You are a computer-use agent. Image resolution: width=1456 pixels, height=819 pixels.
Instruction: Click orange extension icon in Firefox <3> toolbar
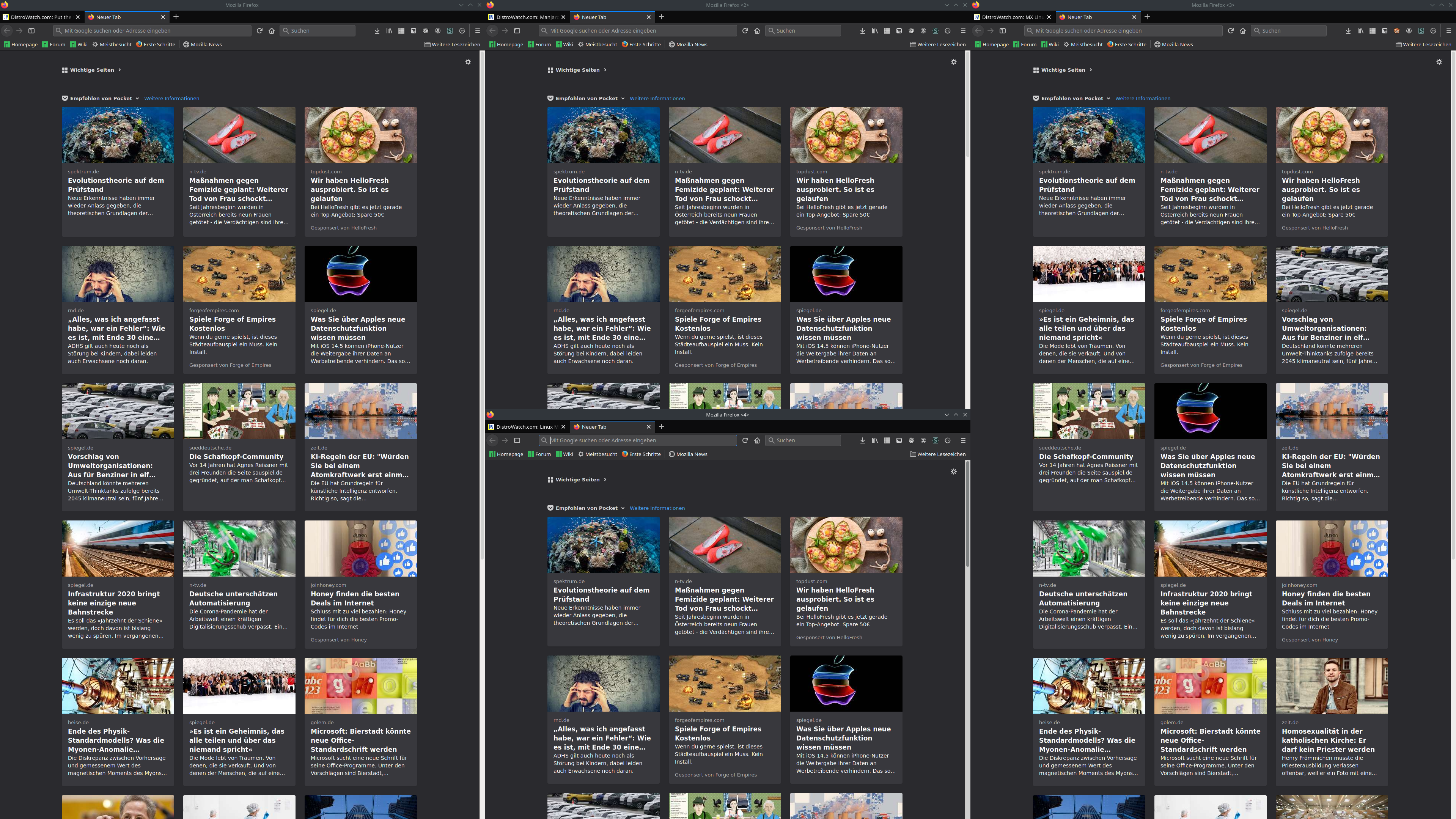click(x=1397, y=30)
